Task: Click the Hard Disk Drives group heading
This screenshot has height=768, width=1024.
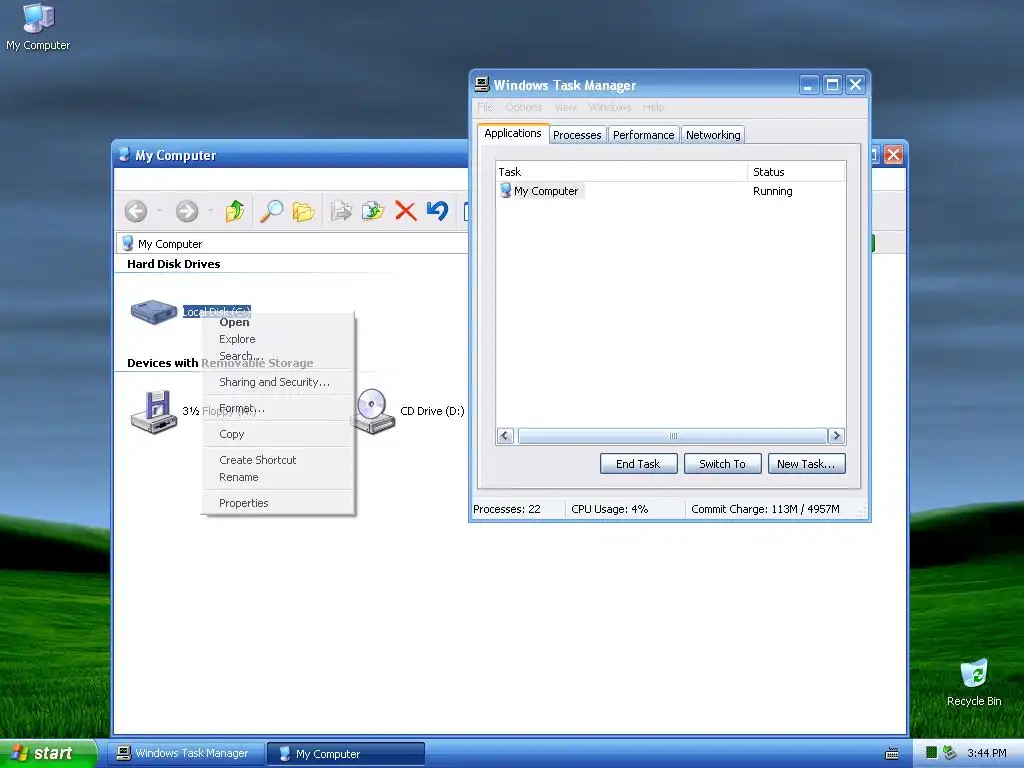Action: 174,264
